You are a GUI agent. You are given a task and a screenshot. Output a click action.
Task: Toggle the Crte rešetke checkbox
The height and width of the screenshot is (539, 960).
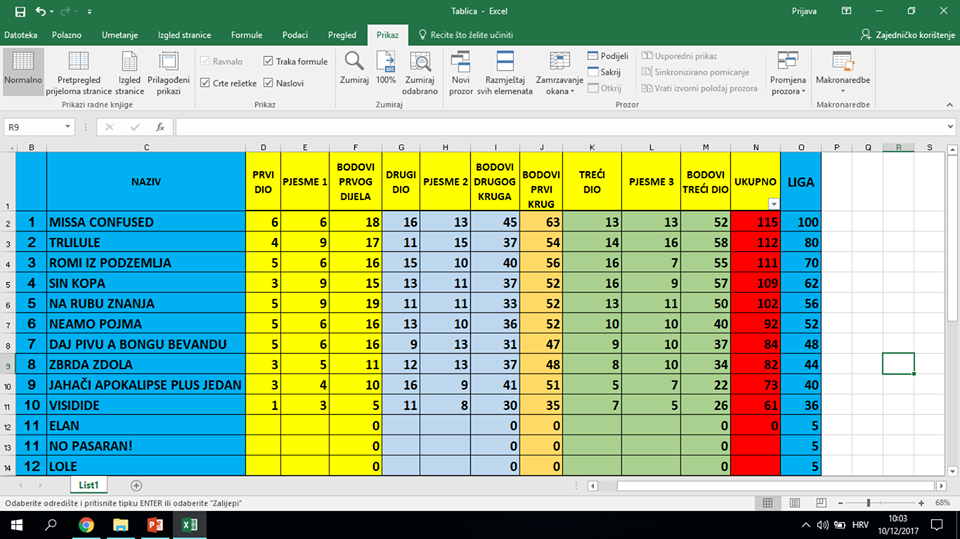coord(206,83)
